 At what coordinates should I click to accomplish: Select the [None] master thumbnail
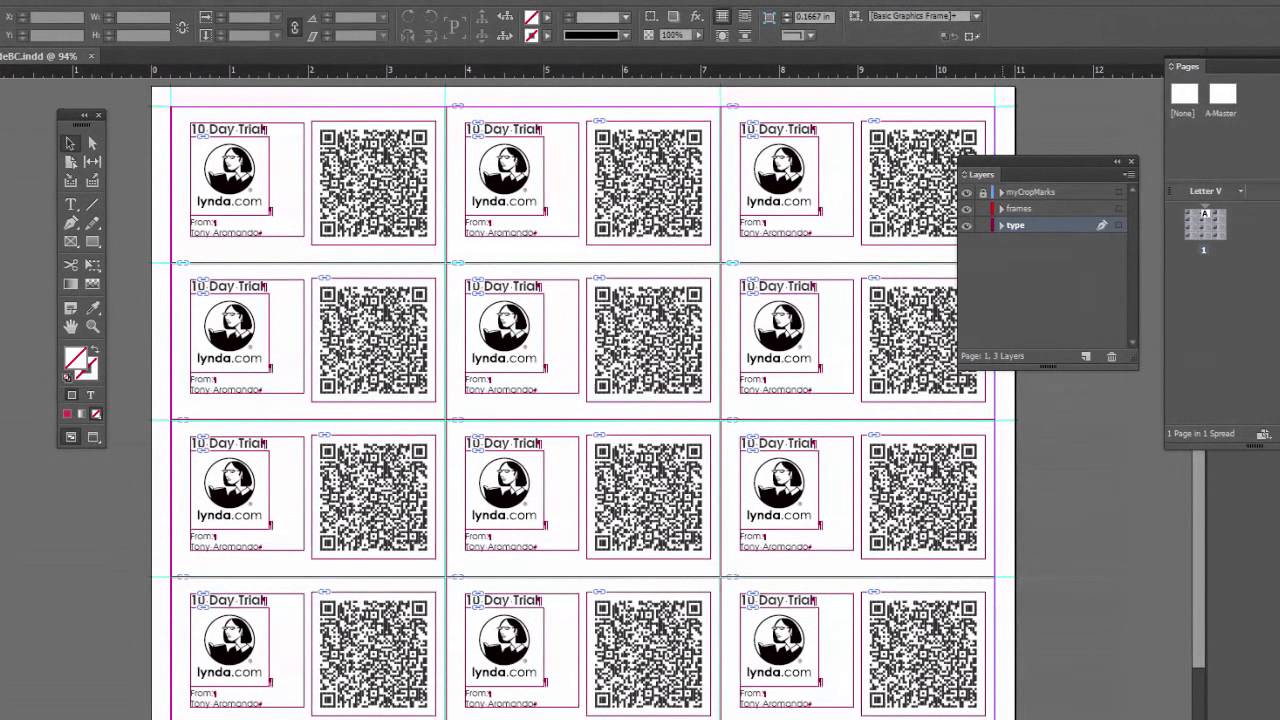tap(1184, 94)
